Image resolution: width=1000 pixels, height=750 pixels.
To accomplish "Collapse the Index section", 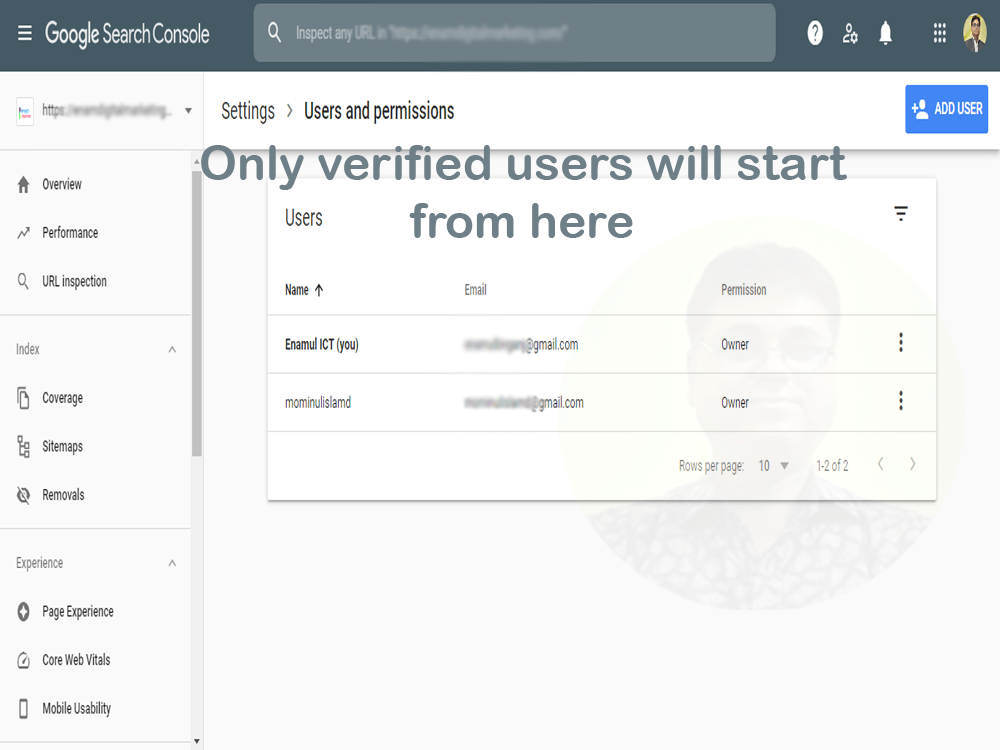I will (172, 349).
